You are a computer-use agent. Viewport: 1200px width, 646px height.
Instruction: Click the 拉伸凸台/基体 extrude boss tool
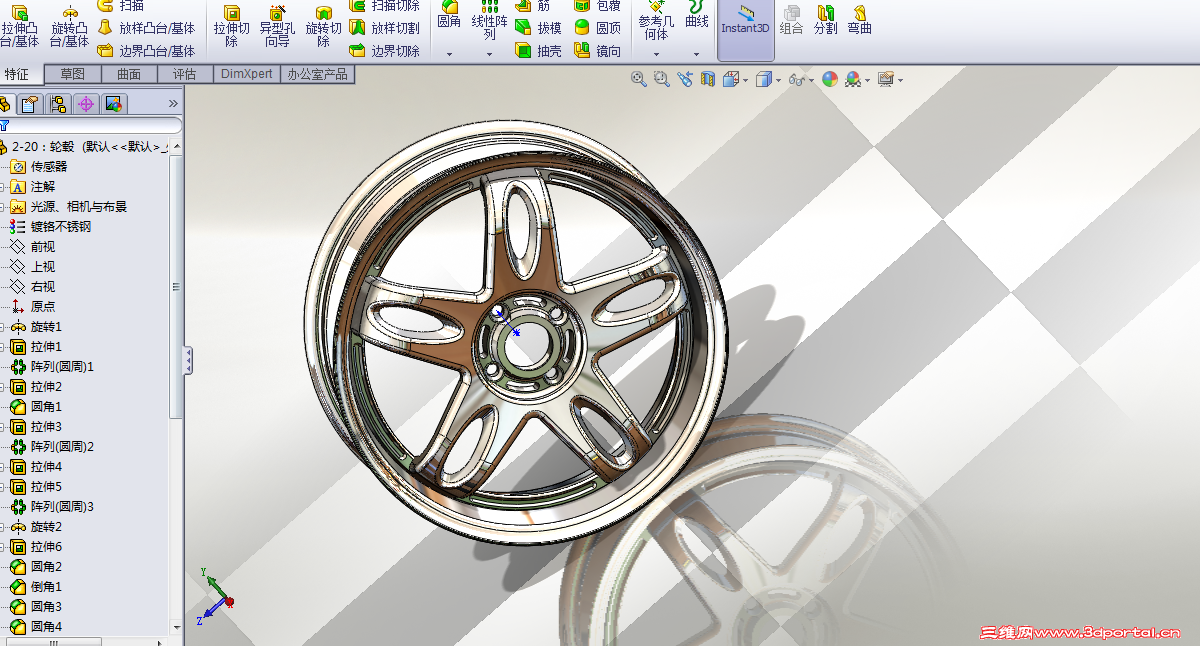pos(20,26)
